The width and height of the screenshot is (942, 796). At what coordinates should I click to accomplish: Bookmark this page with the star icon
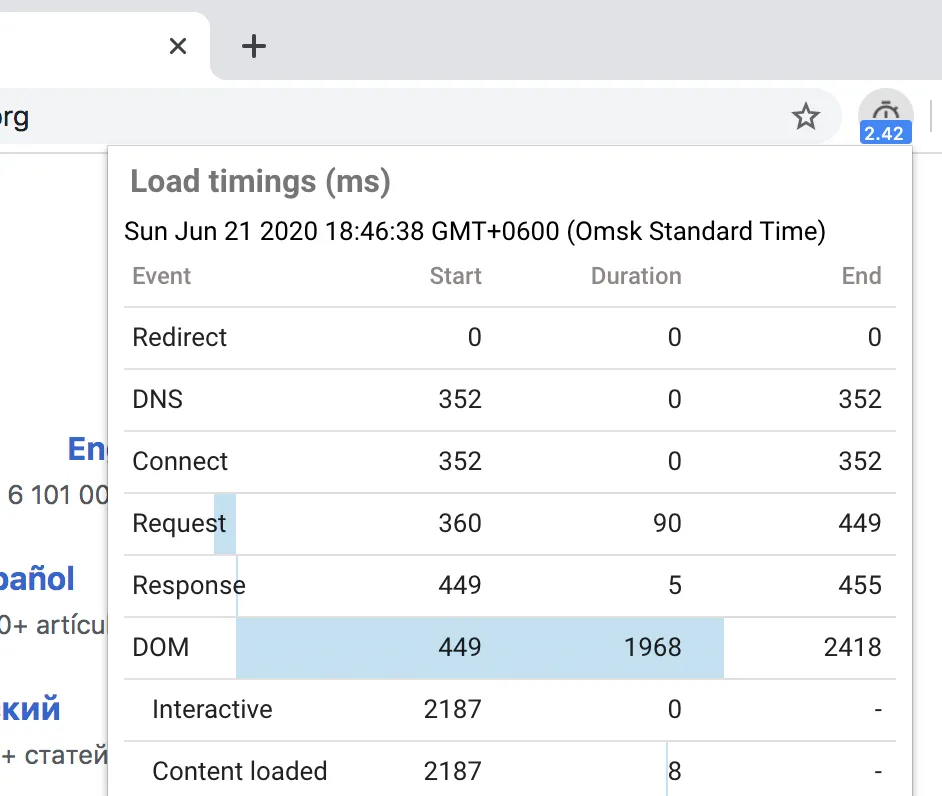[x=806, y=117]
